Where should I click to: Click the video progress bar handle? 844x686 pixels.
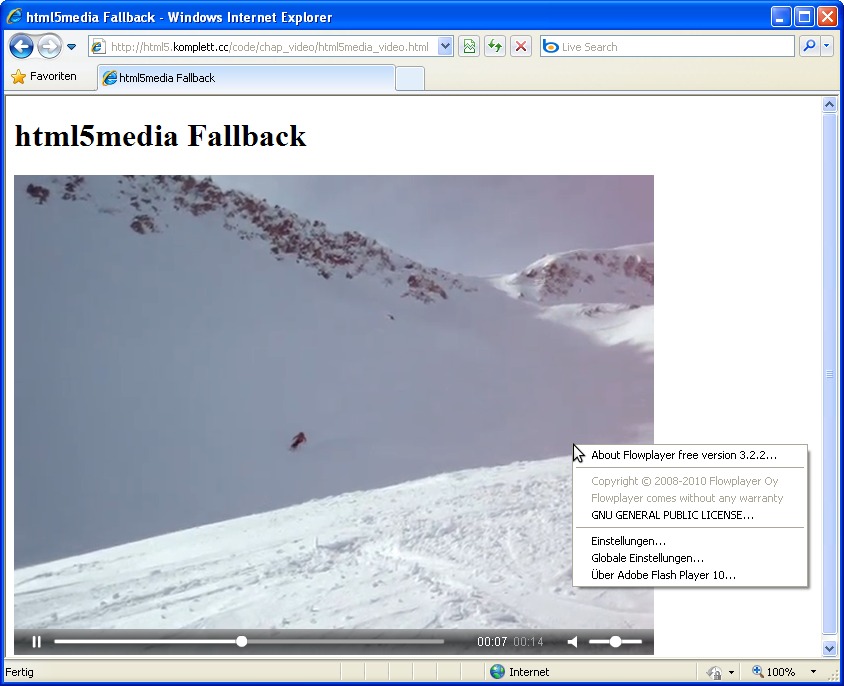[x=241, y=642]
